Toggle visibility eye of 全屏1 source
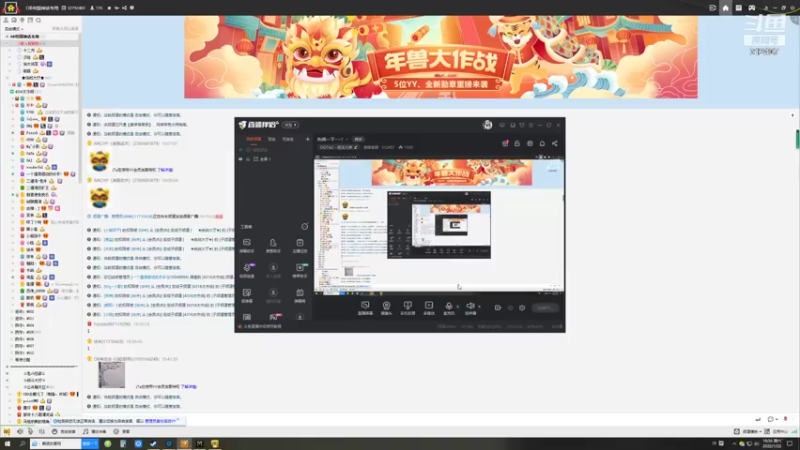Screen dimensions: 800x450 (240, 159)
